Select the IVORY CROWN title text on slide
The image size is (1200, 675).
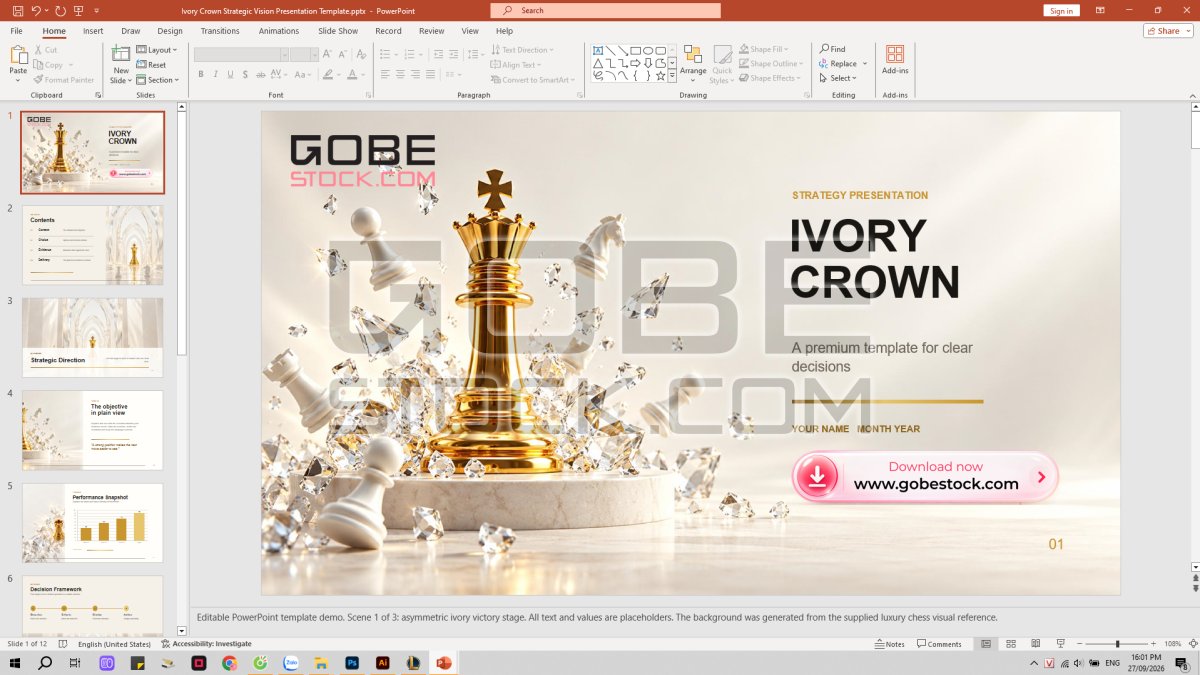click(874, 258)
